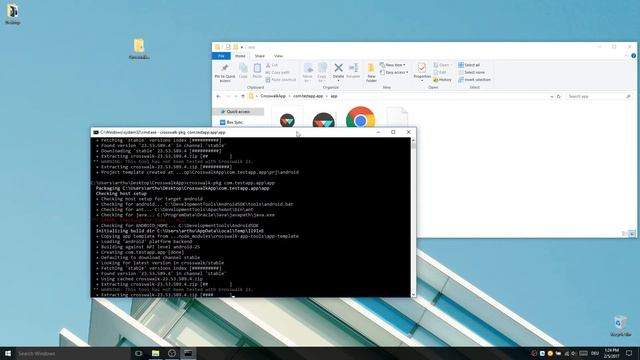Expand the address bar history dropdown
The image size is (640, 360).
(x=551, y=96)
